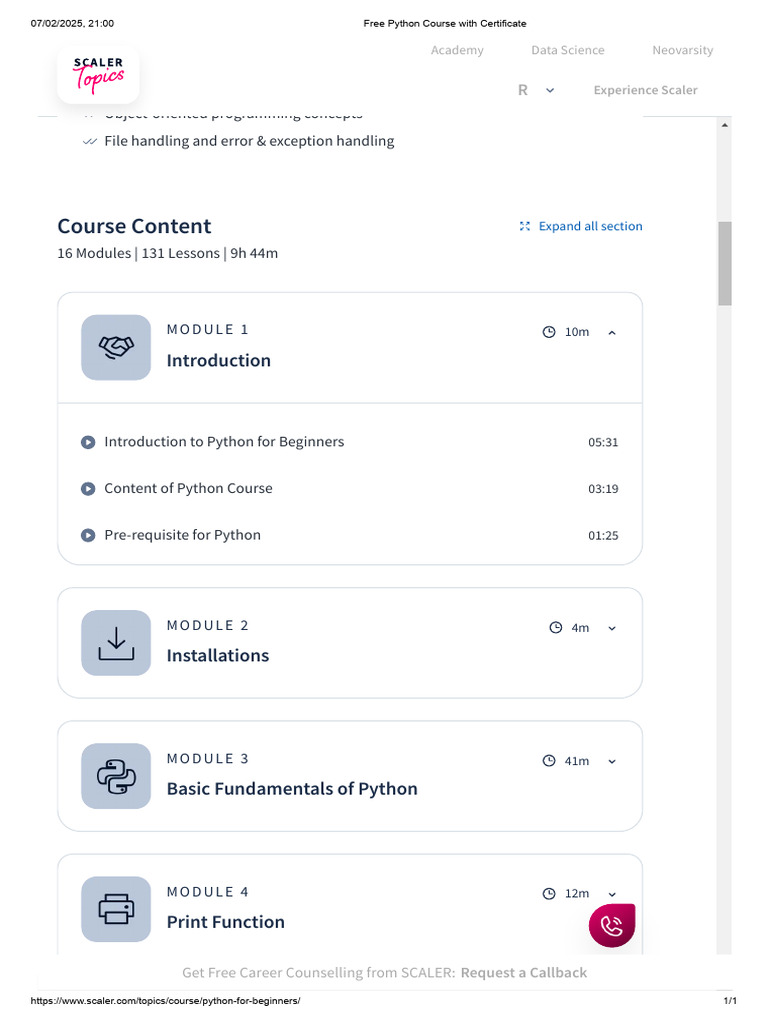Image resolution: width=768 pixels, height=1024 pixels.
Task: Play the Introduction to Python for Beginners lesson
Action: (88, 442)
